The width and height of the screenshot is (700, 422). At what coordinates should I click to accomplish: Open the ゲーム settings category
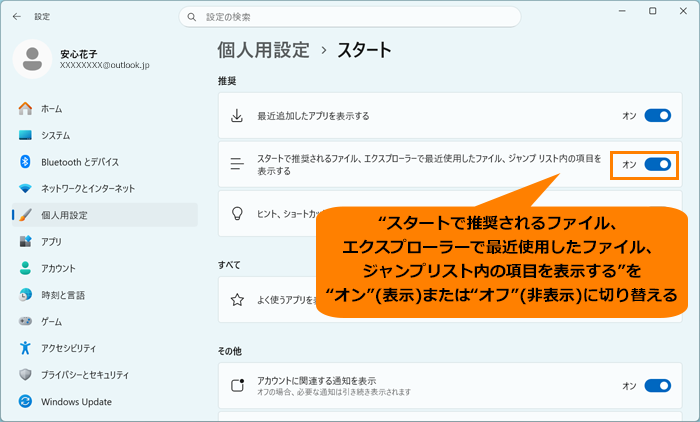click(x=105, y=322)
